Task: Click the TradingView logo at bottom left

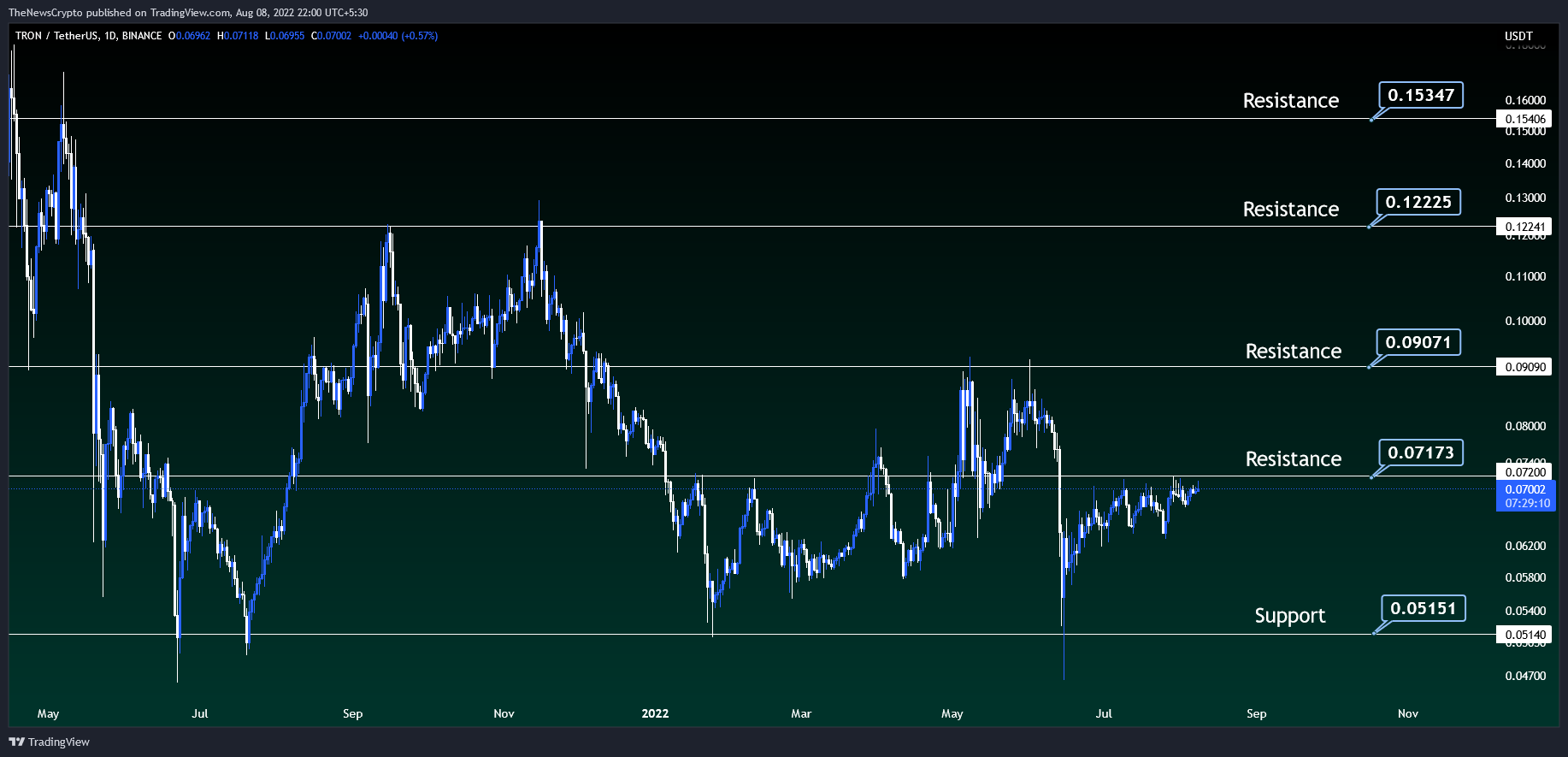Action: coord(49,742)
